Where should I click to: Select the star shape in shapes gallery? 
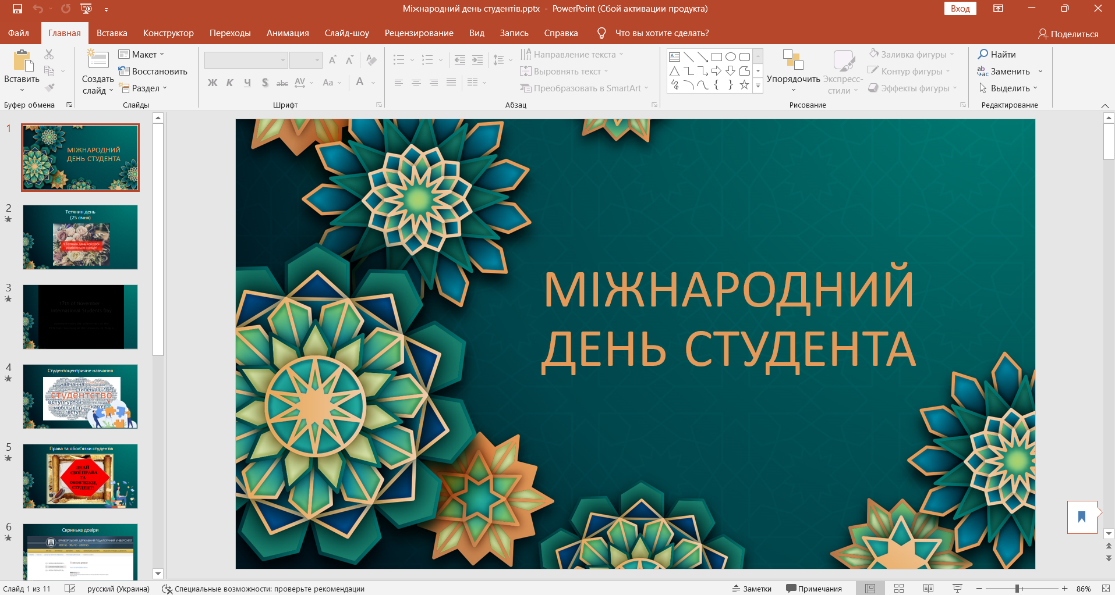(x=744, y=85)
